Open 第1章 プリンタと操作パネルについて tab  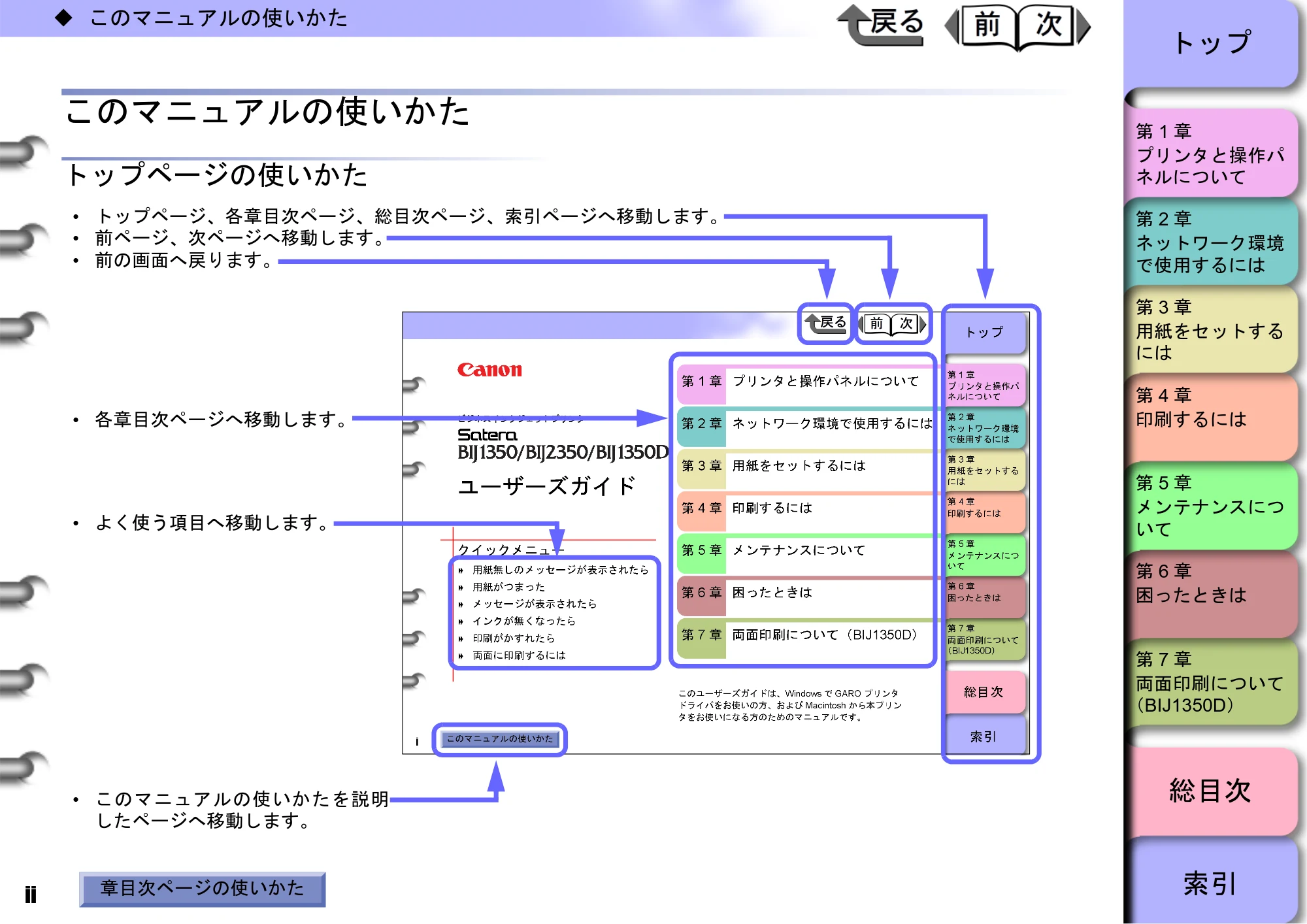tap(1211, 154)
